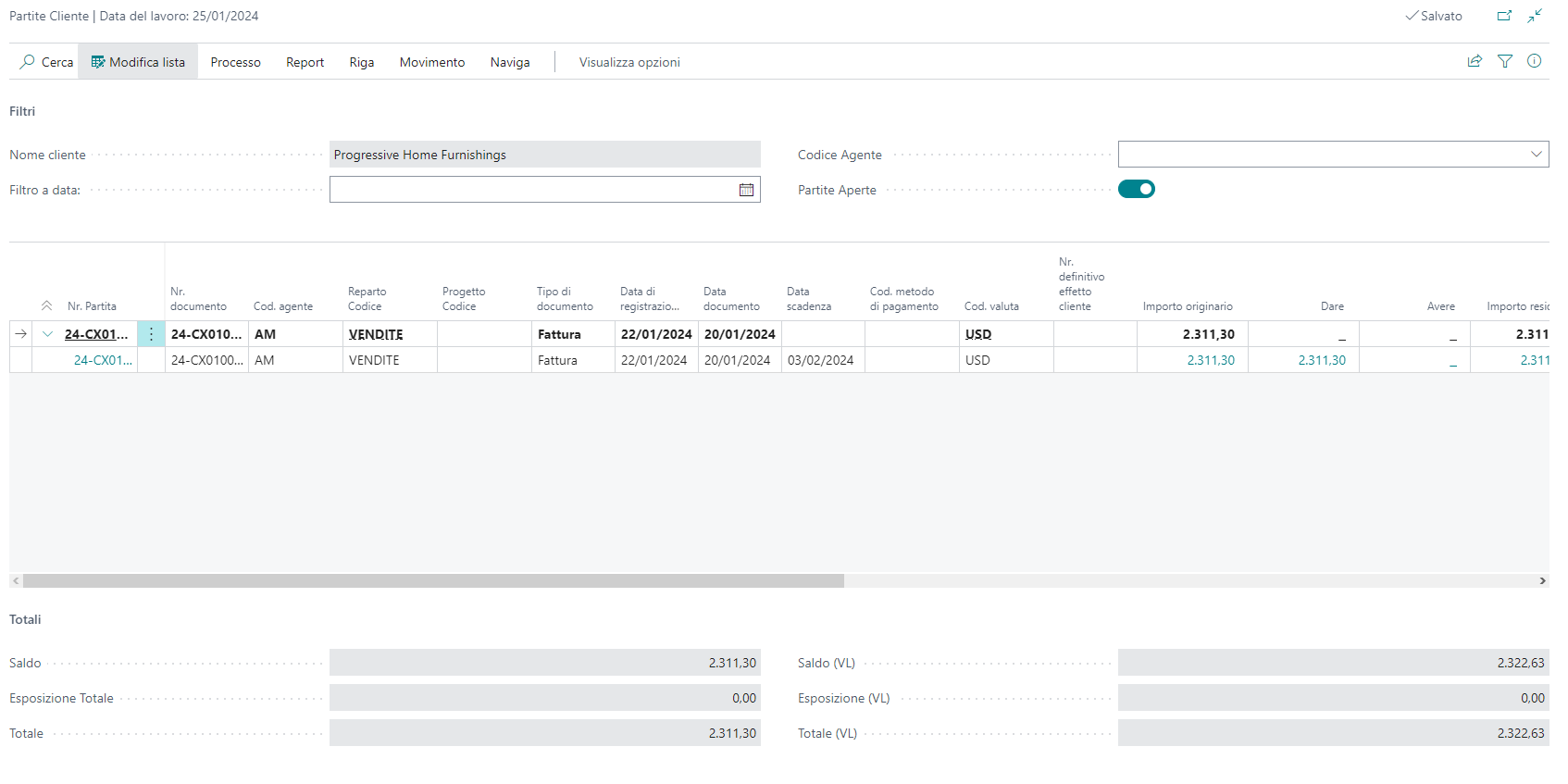
Task: Toggle the Modifica lista edit mode
Action: pos(138,62)
